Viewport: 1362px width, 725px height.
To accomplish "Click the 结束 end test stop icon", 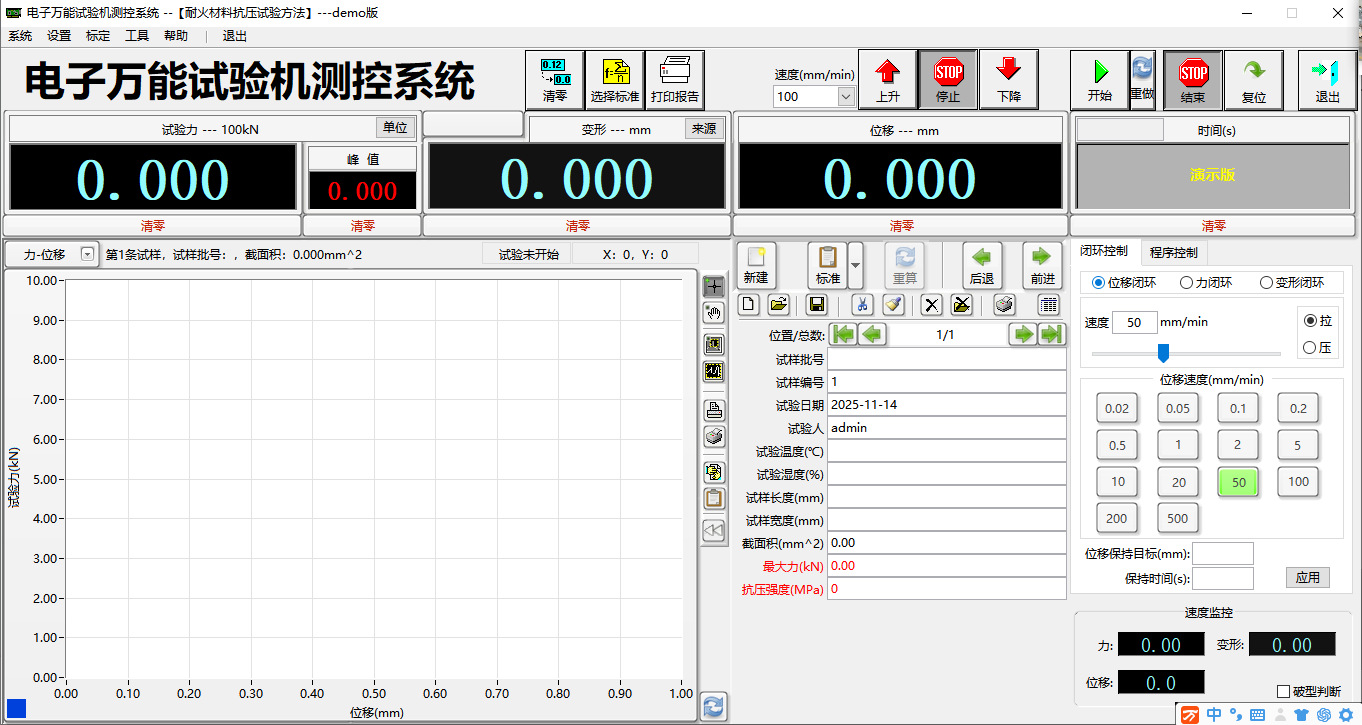I will [x=1193, y=80].
